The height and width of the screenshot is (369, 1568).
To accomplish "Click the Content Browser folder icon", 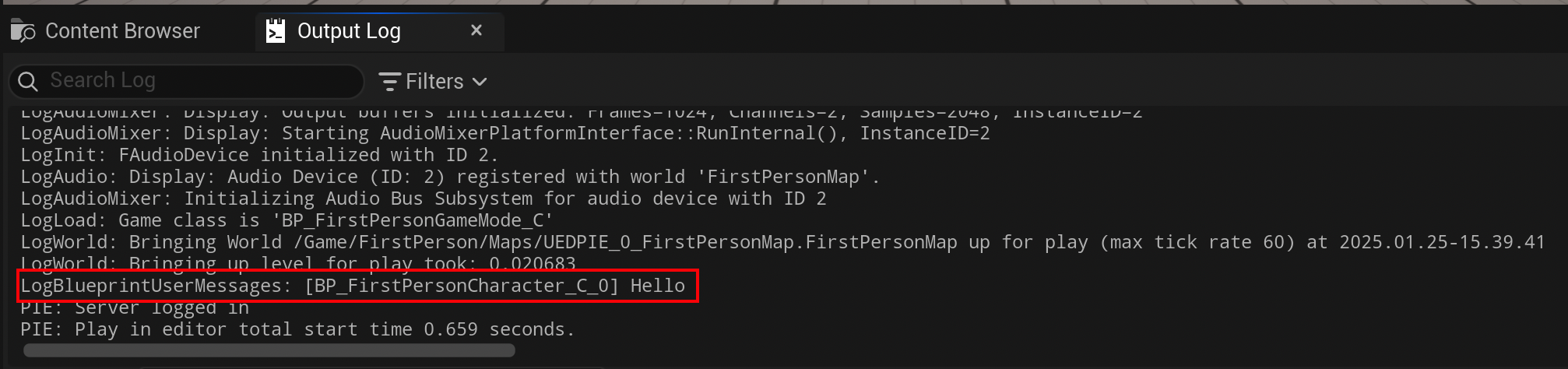I will [x=23, y=31].
